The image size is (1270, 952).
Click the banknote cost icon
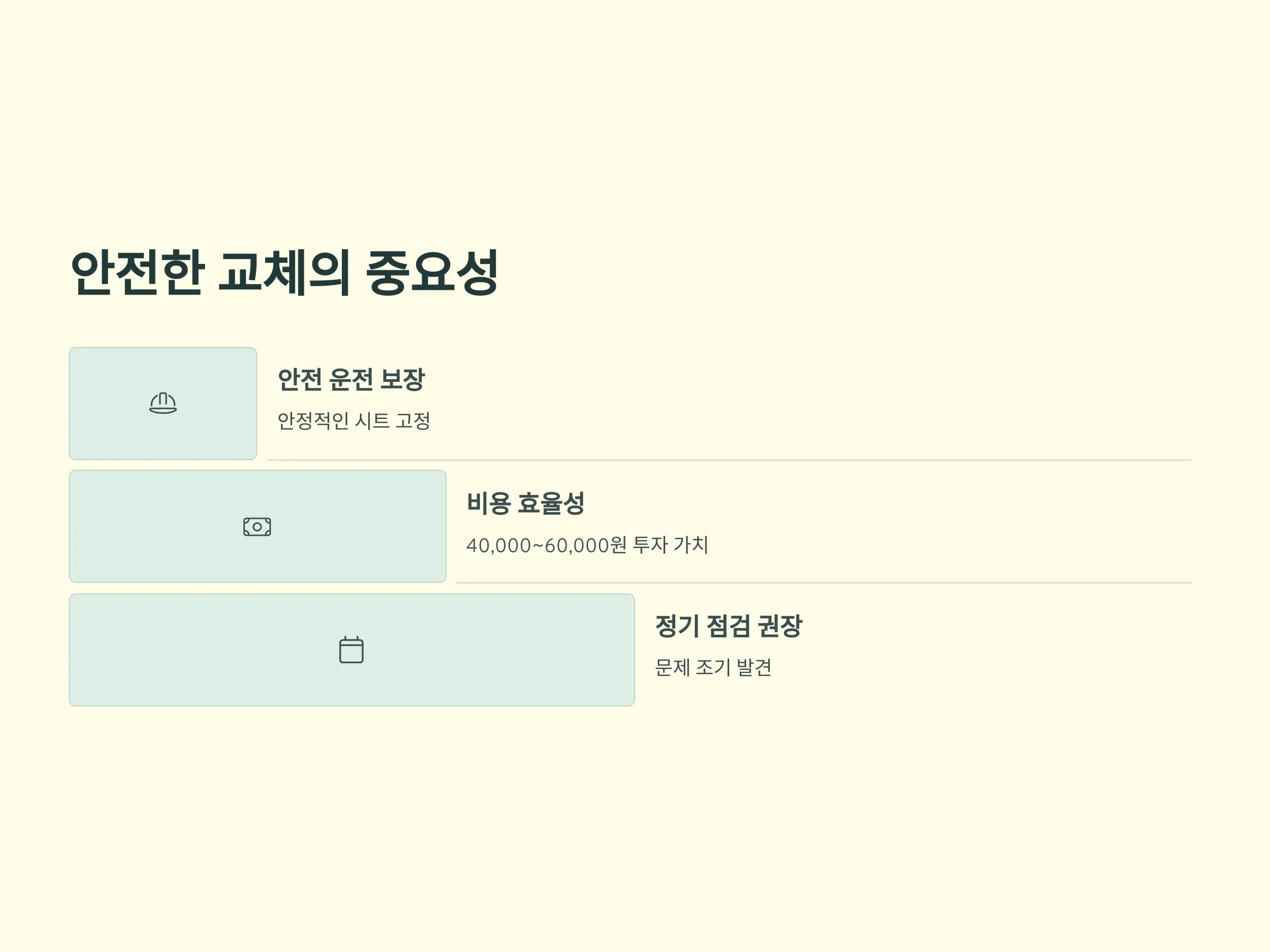[257, 527]
